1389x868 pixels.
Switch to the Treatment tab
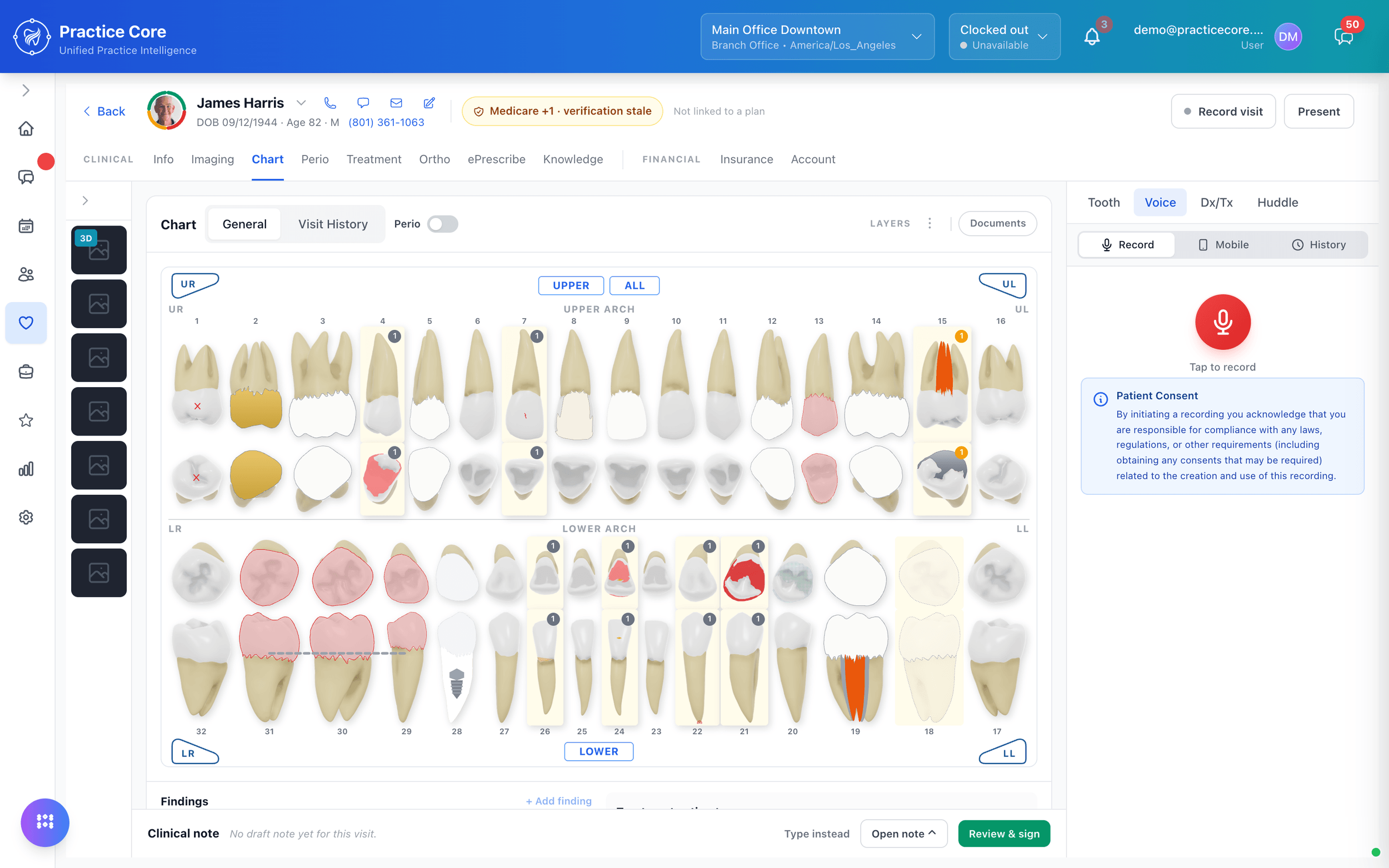click(374, 159)
